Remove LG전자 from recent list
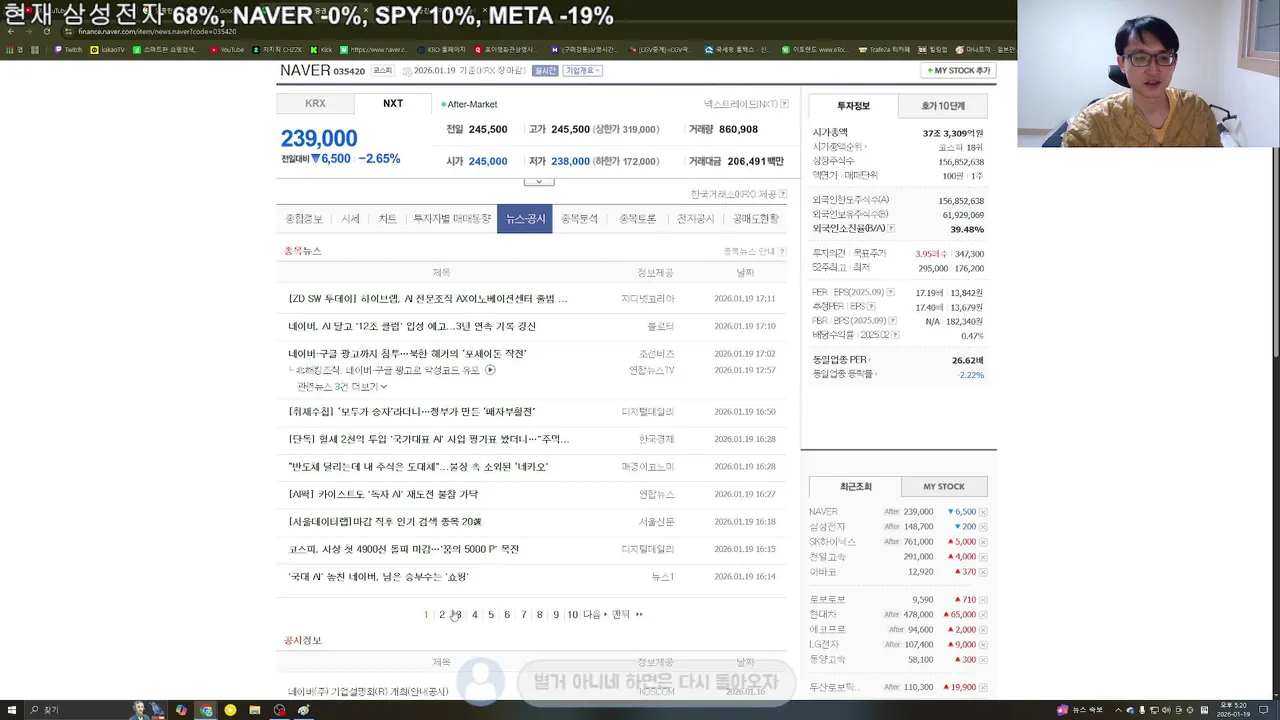Screen dimensions: 1280x720 point(983,645)
